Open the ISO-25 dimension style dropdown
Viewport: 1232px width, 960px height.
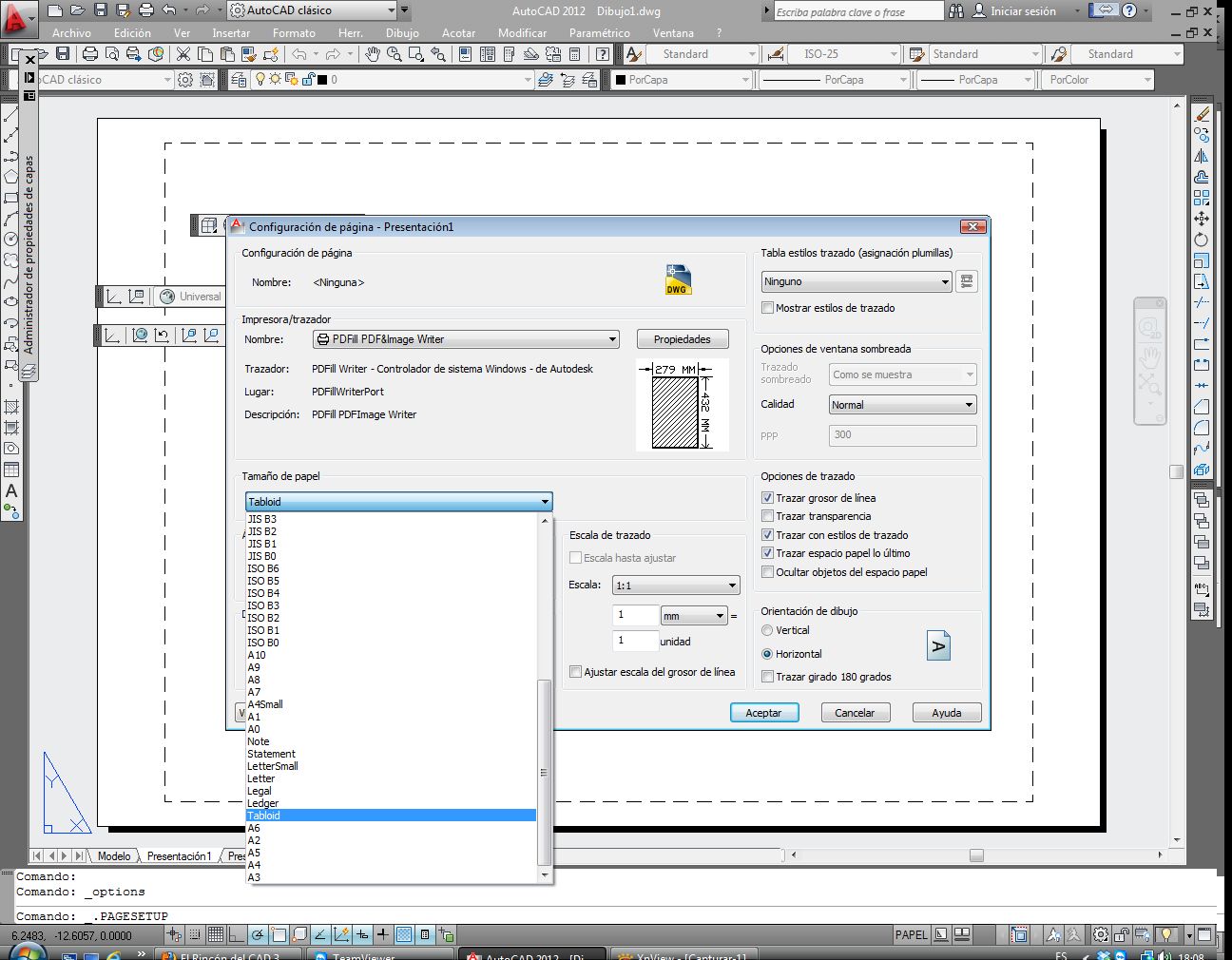(x=844, y=54)
